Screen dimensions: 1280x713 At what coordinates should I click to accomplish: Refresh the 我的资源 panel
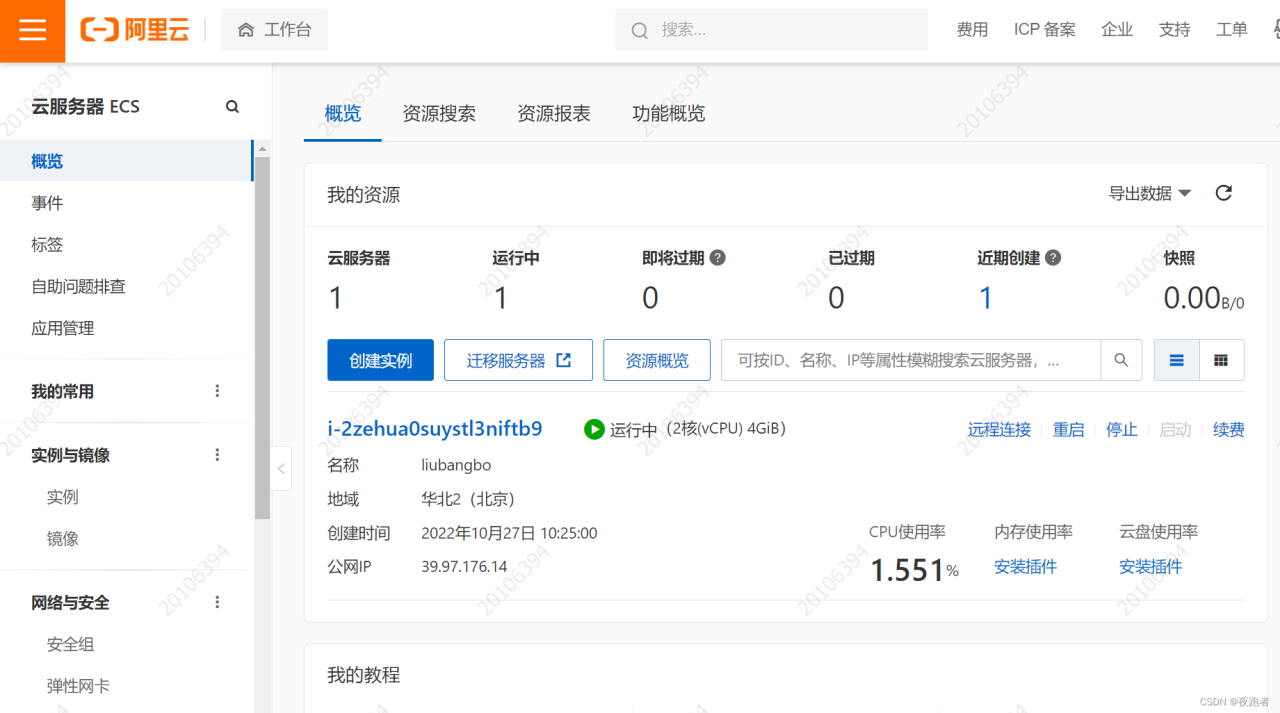1223,193
